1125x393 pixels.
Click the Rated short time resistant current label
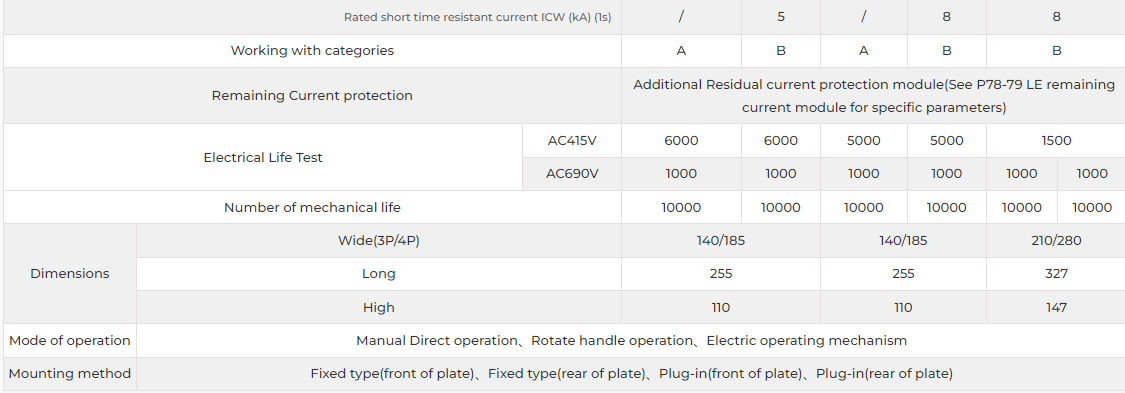(x=477, y=17)
